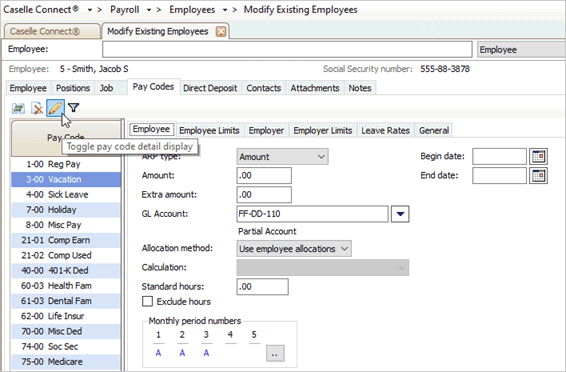
Task: Close the Modify Existing Employees tab
Action: coord(221,32)
